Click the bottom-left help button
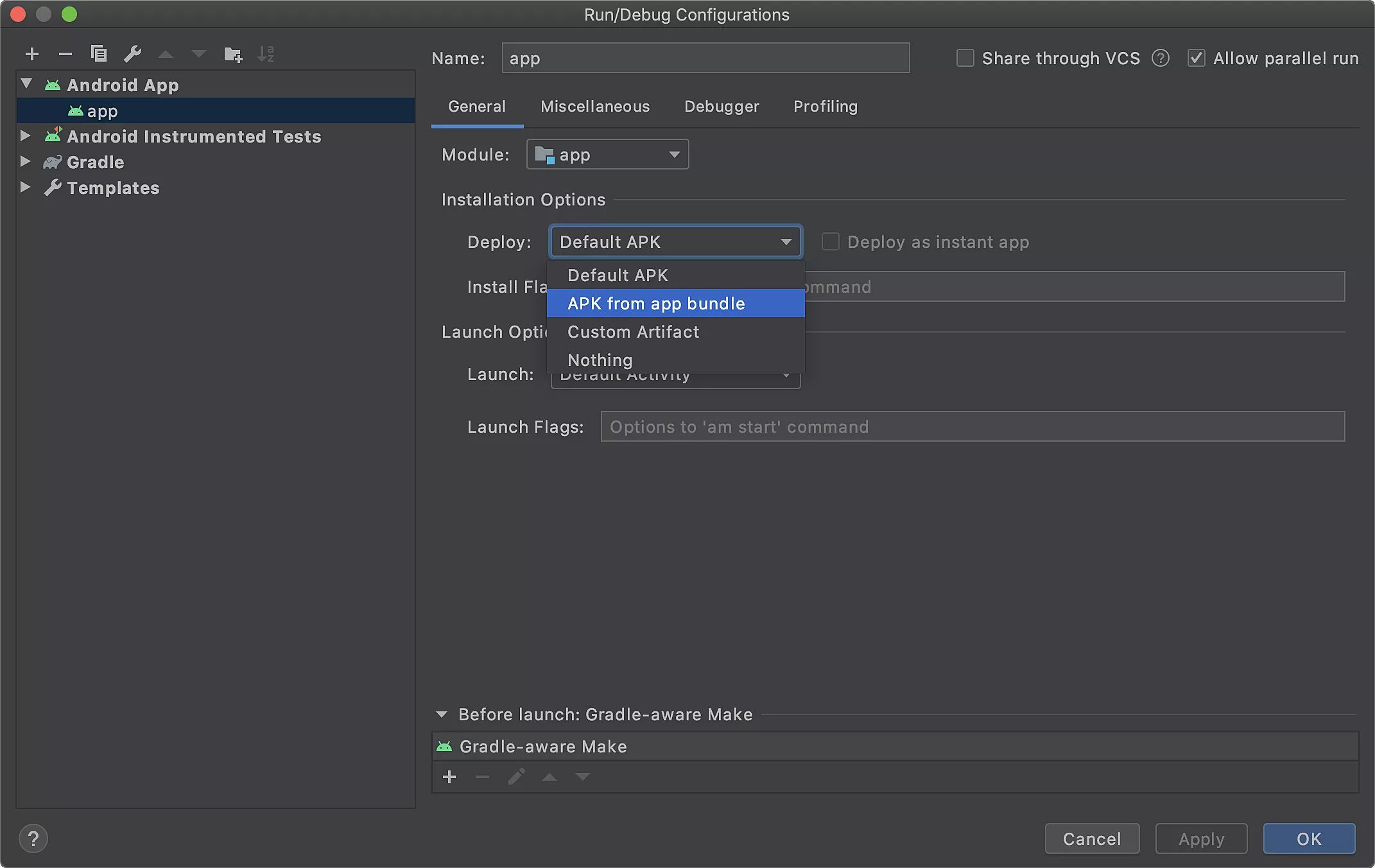Viewport: 1375px width, 868px height. coord(33,838)
